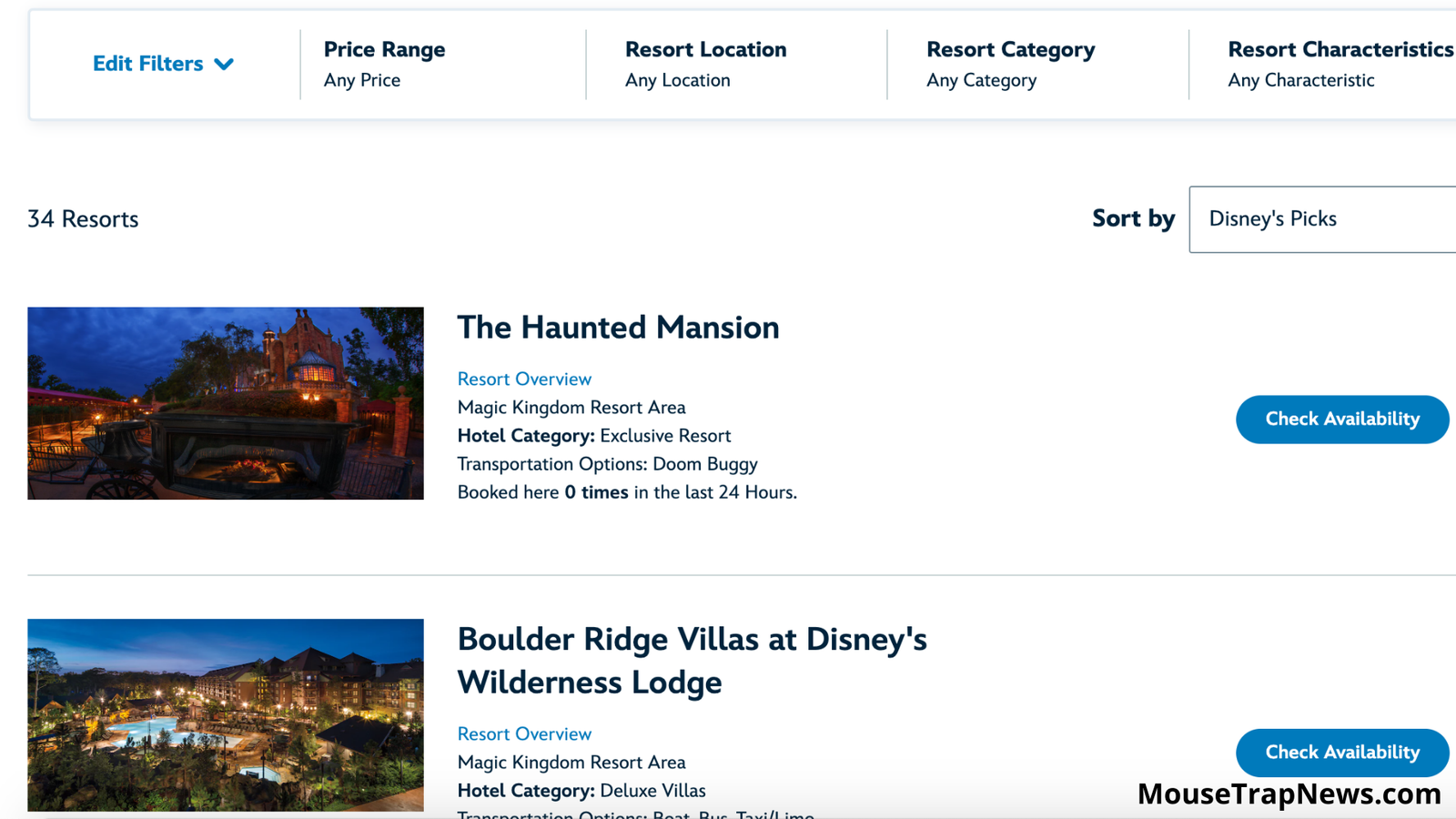
Task: Expand the Edit Filters chevron
Action: (224, 64)
